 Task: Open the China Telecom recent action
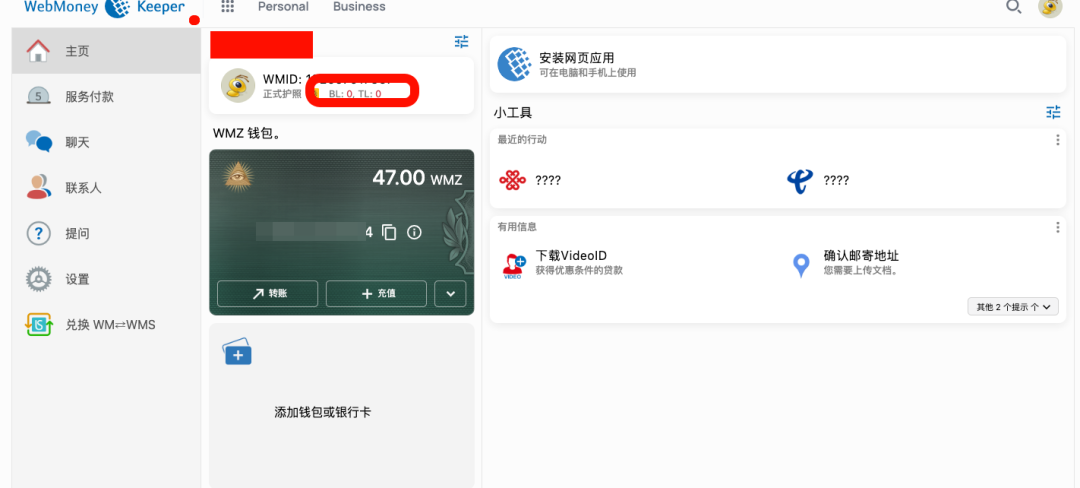(x=800, y=180)
